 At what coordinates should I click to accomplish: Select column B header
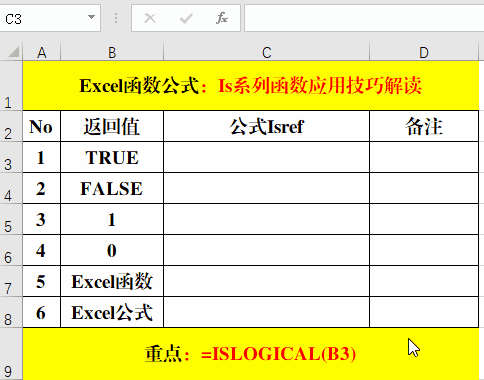tap(112, 52)
